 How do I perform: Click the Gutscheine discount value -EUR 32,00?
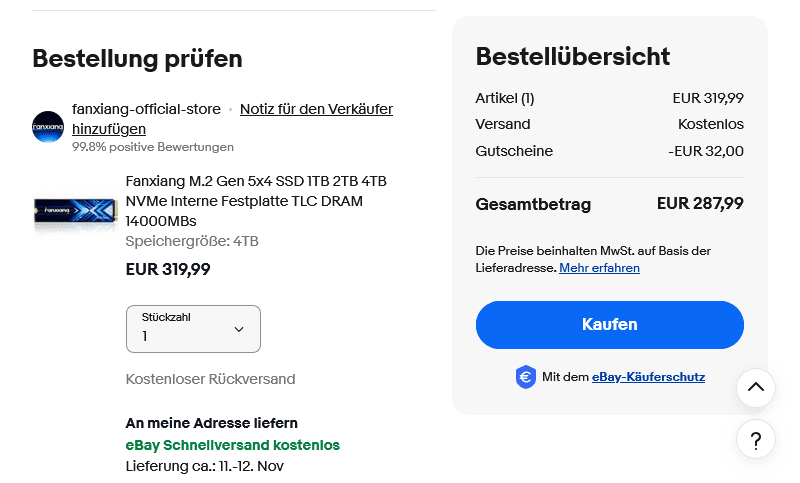pos(706,151)
